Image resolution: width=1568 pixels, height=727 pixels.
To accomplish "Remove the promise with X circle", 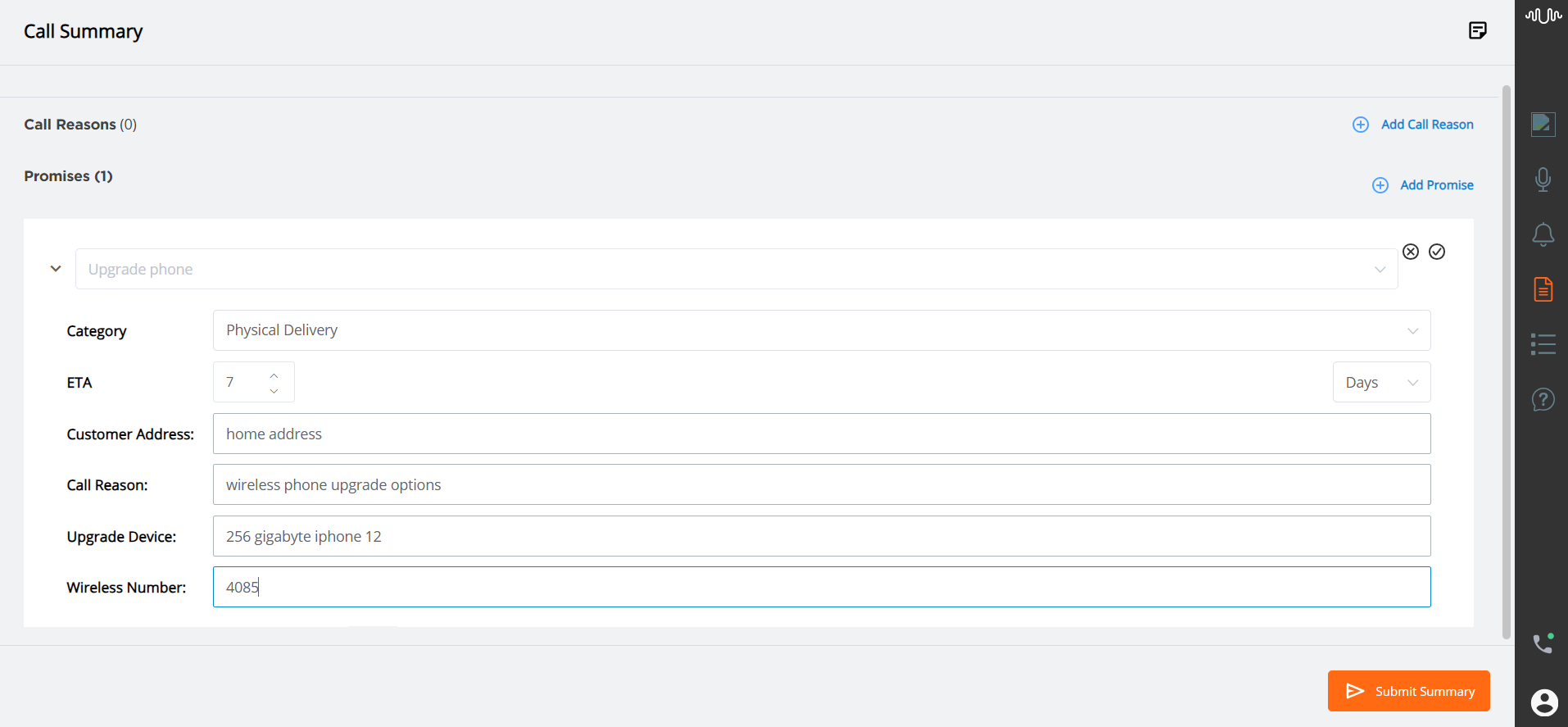I will coord(1410,252).
